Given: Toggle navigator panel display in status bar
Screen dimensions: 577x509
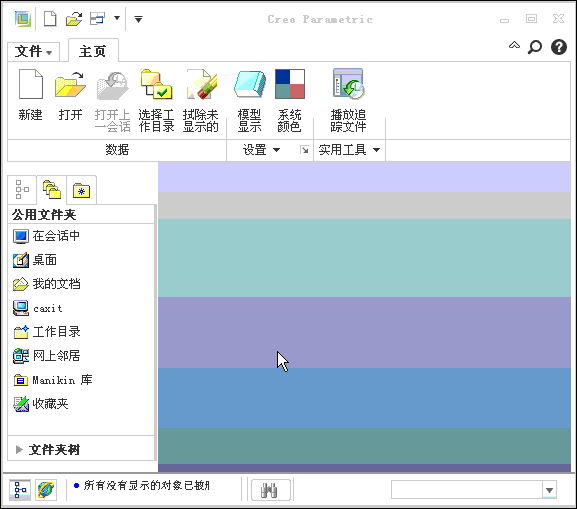Looking at the screenshot, I should (x=20, y=490).
